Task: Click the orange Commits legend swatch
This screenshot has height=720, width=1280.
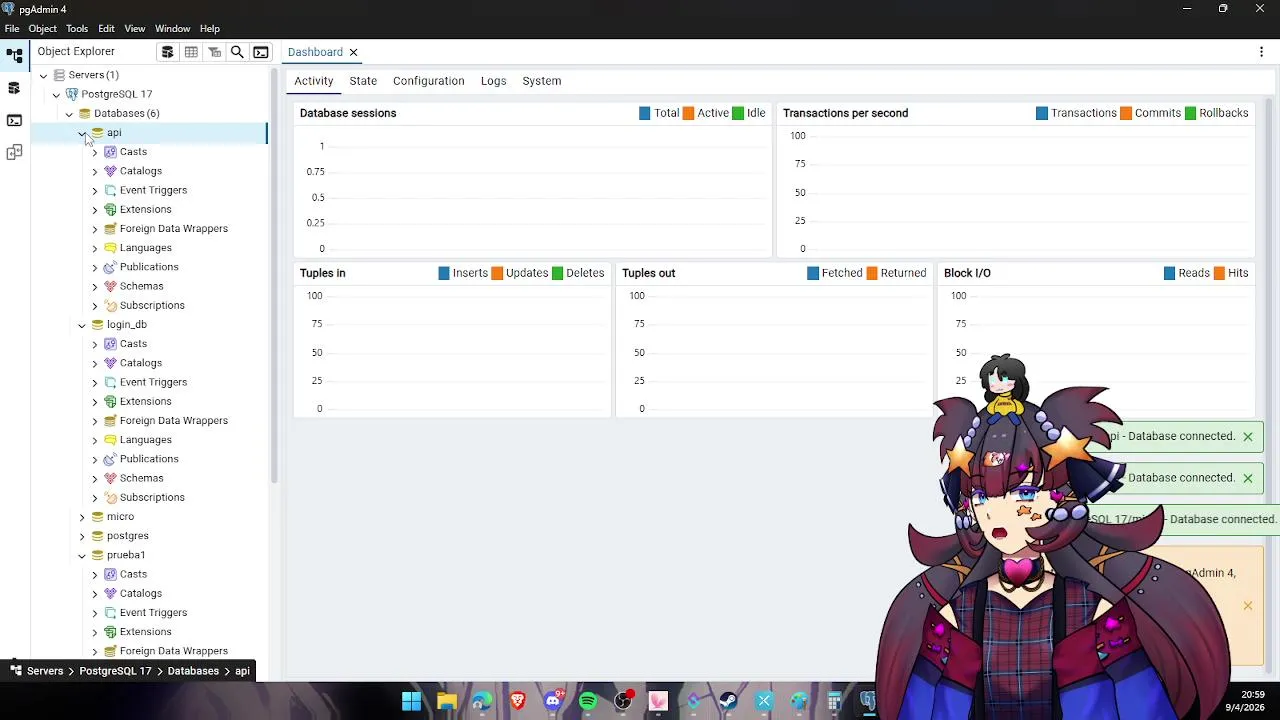Action: point(1126,113)
